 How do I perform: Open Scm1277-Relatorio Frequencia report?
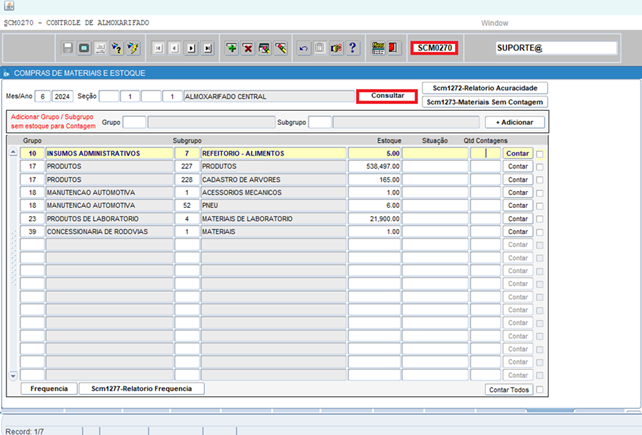click(142, 389)
